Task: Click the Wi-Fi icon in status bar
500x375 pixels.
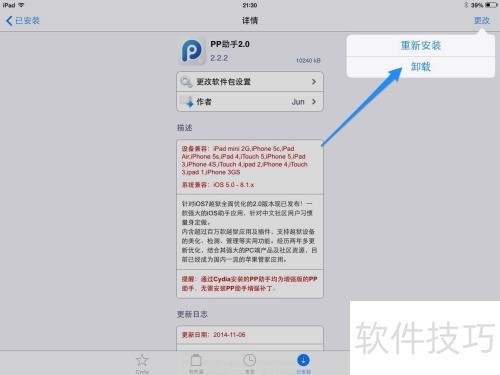Action: pyautogui.click(x=21, y=5)
